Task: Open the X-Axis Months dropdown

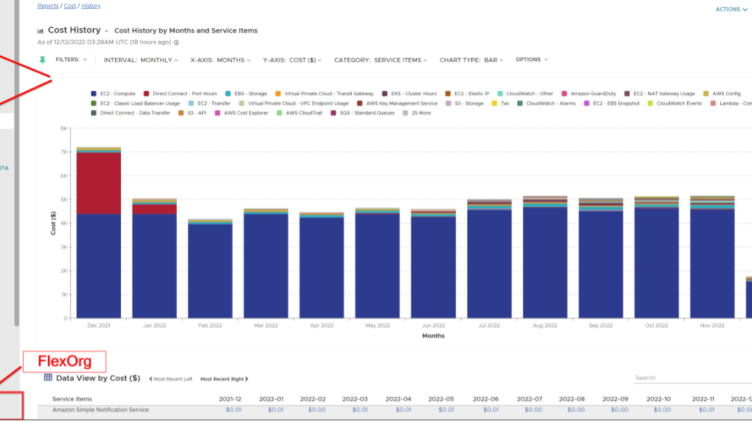Action: [x=220, y=60]
